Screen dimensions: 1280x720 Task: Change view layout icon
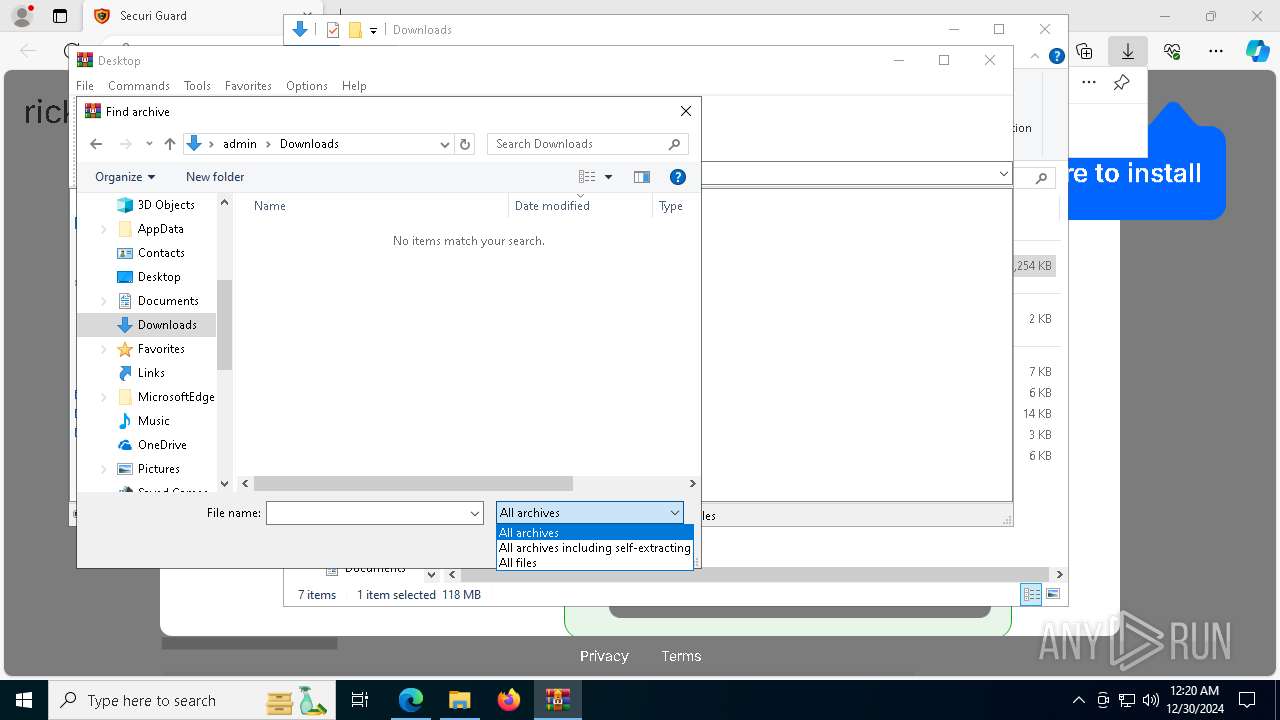coord(587,177)
